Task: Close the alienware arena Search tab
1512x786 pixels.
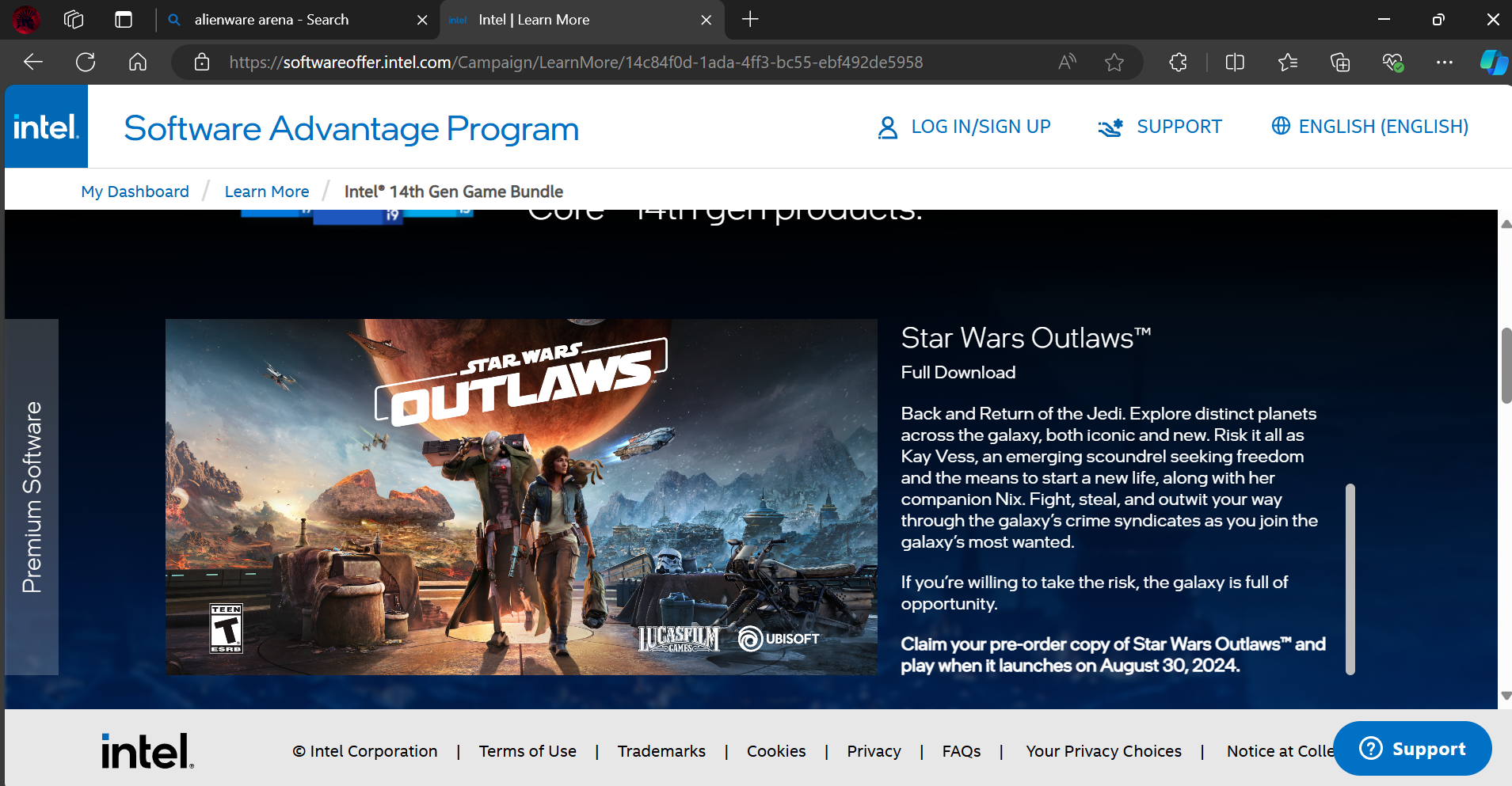Action: click(422, 20)
